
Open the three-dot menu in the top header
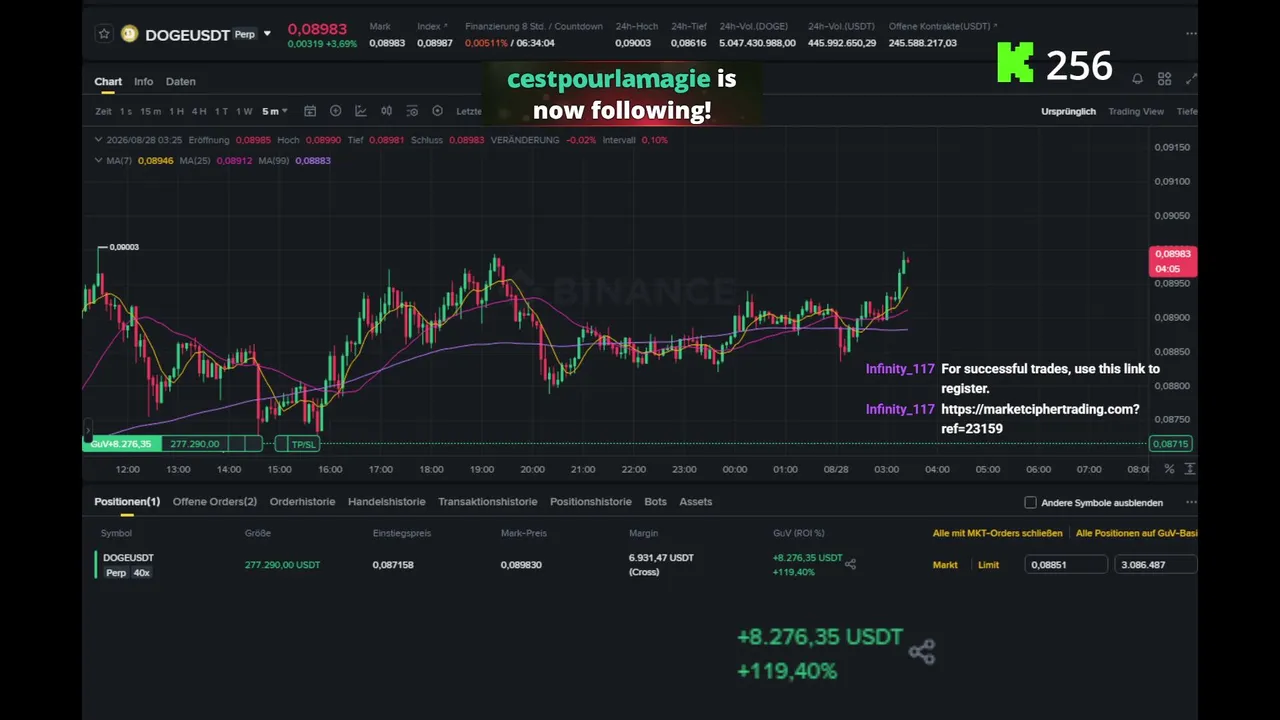[x=1191, y=34]
